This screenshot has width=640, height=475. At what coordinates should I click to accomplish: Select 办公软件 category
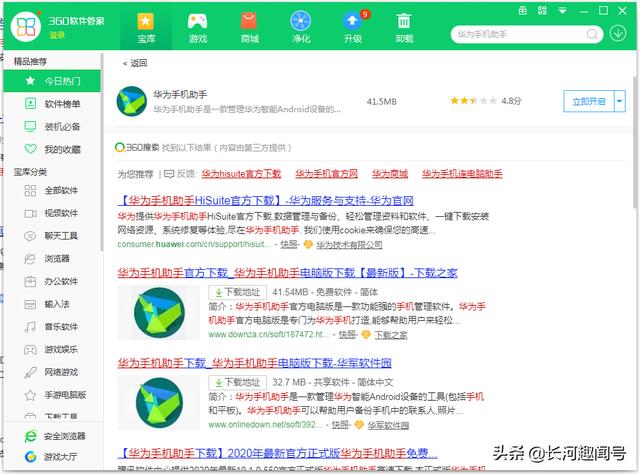pos(52,281)
